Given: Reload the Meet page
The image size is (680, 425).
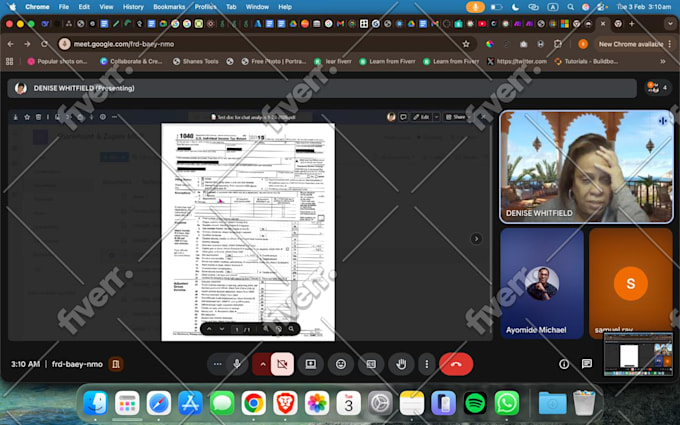Looking at the screenshot, I should click(44, 44).
